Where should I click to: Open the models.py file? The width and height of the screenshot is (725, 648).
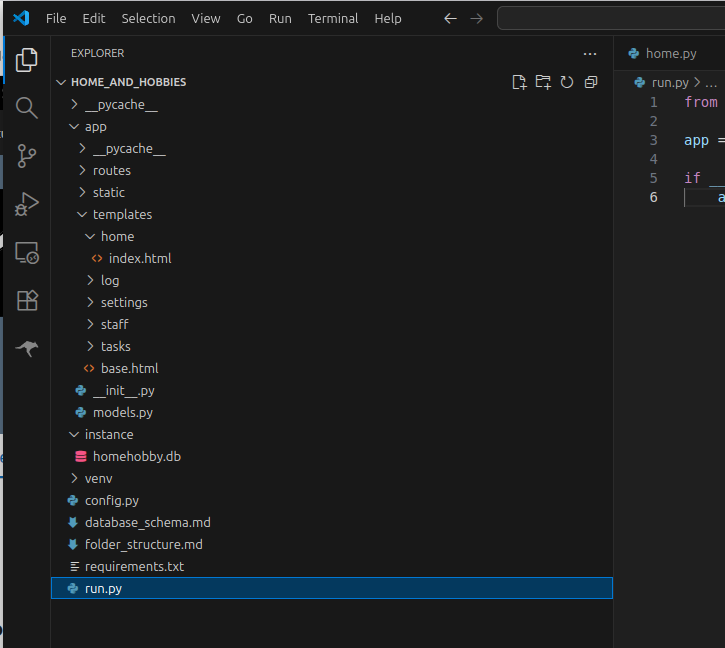point(122,412)
